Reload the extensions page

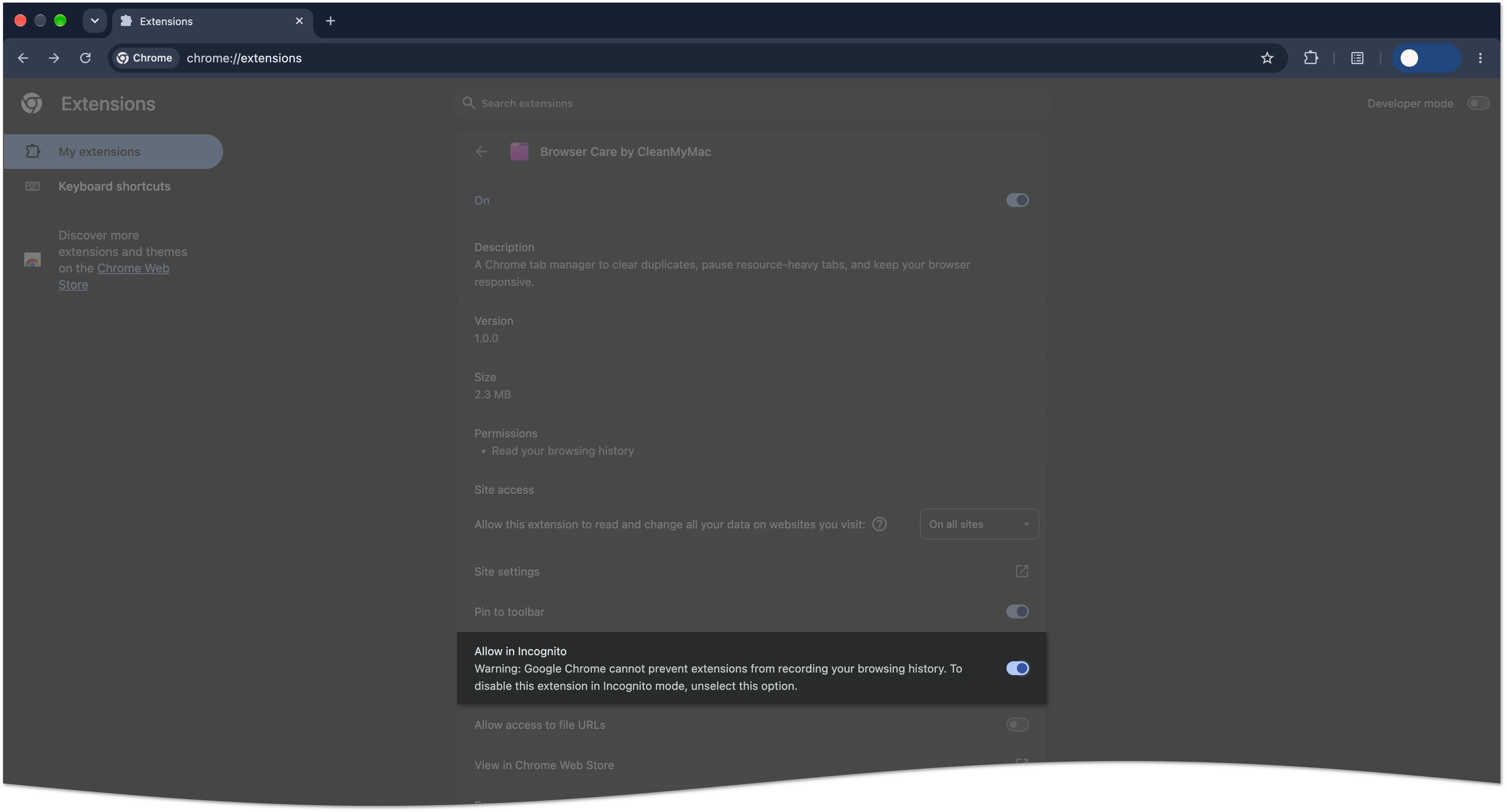85,58
